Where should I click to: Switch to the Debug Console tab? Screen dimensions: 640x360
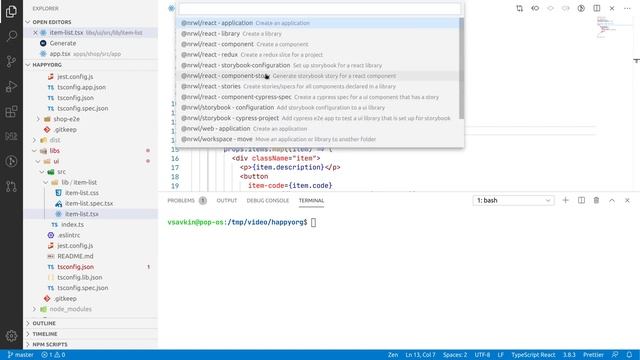click(x=268, y=200)
